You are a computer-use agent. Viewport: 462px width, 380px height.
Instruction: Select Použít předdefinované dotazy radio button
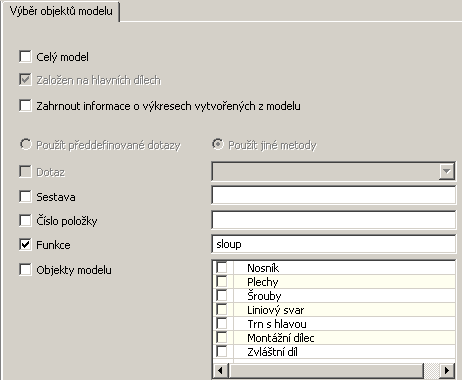pos(25,145)
